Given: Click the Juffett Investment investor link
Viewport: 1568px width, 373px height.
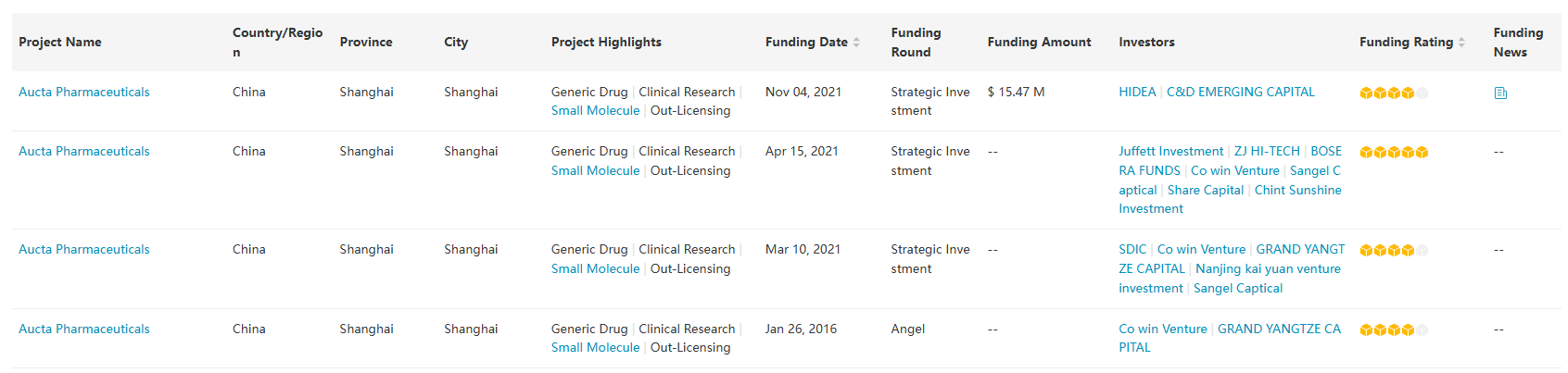Looking at the screenshot, I should point(1170,151).
